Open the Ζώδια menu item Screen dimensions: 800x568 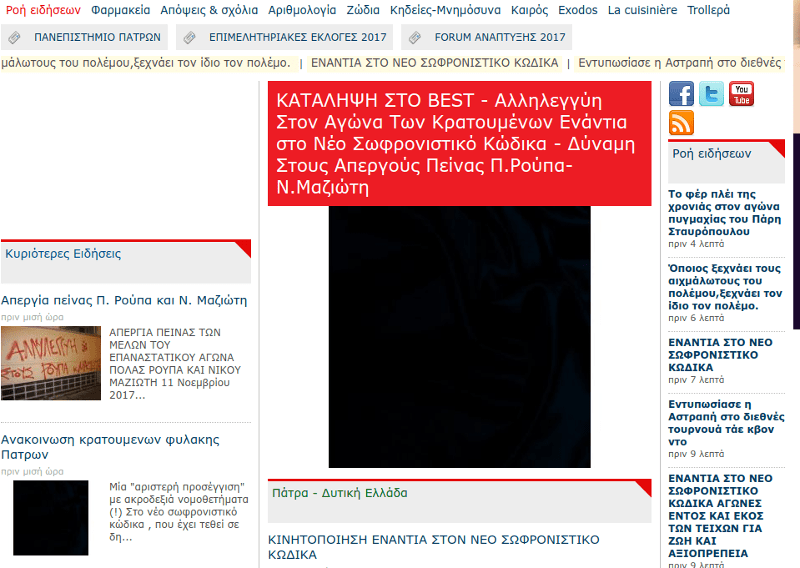point(363,10)
